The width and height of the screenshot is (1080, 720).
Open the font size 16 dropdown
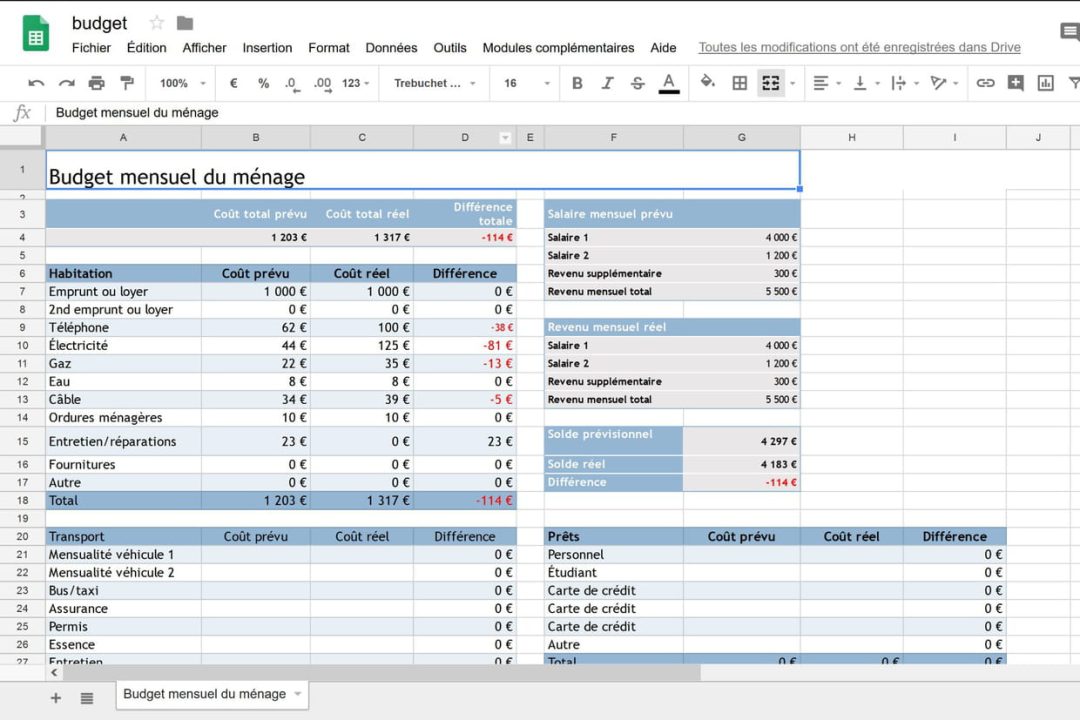pyautogui.click(x=526, y=83)
